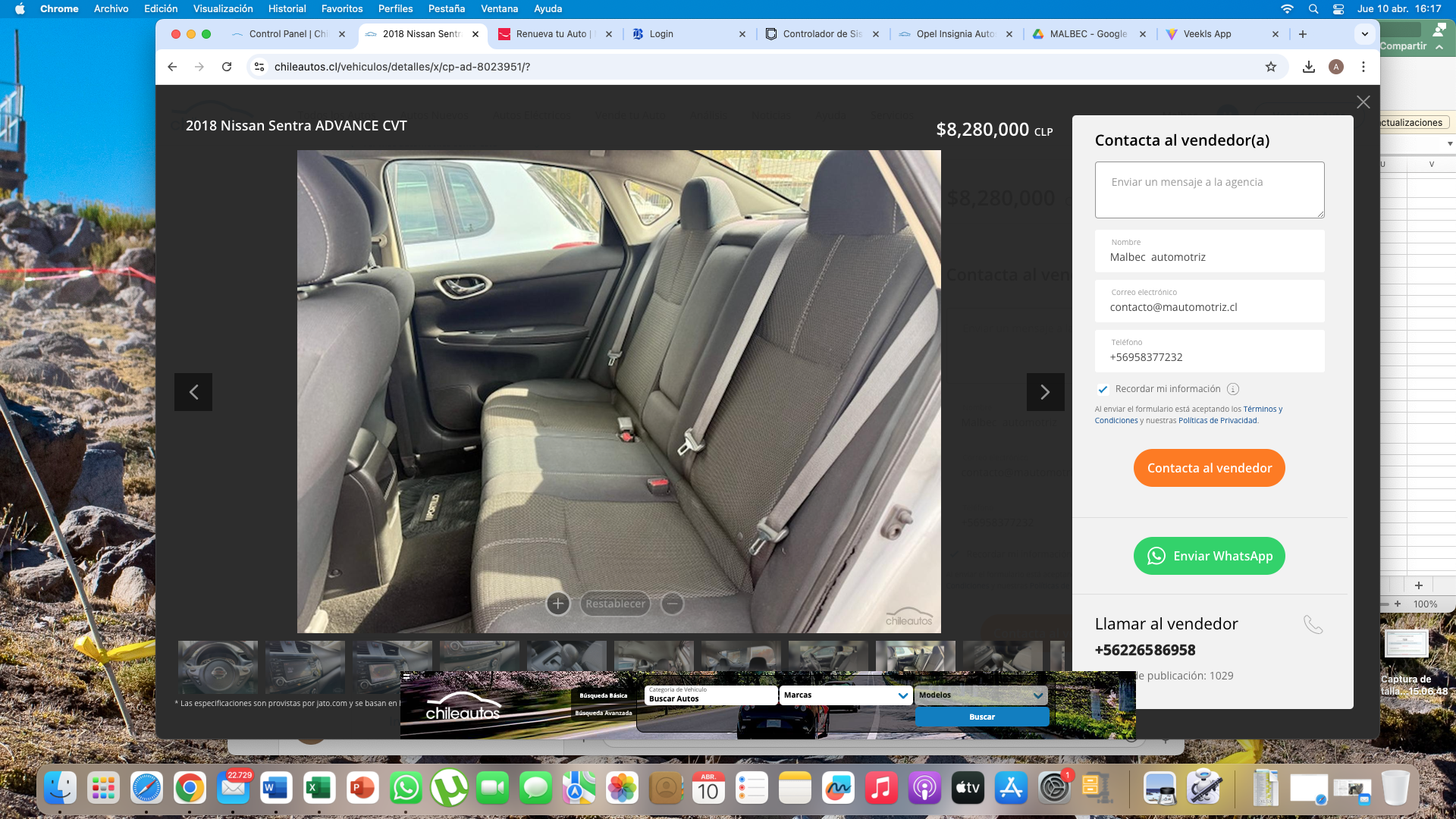Viewport: 1456px width, 819px height.
Task: Open Podcasts from the Dock
Action: pyautogui.click(x=924, y=789)
